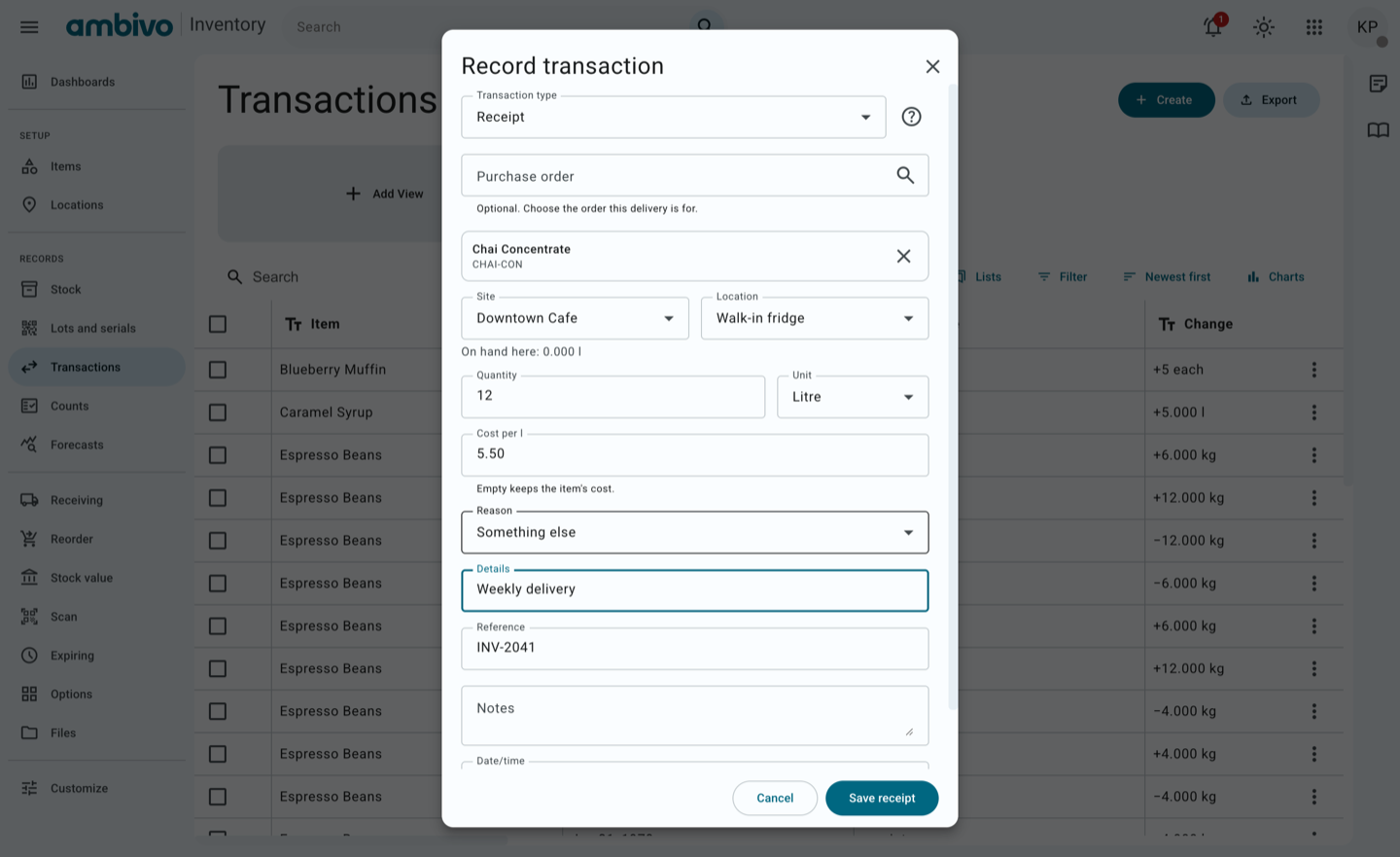Screen dimensions: 1400x857
Task: Open the apps grid launcher
Action: tap(1314, 27)
